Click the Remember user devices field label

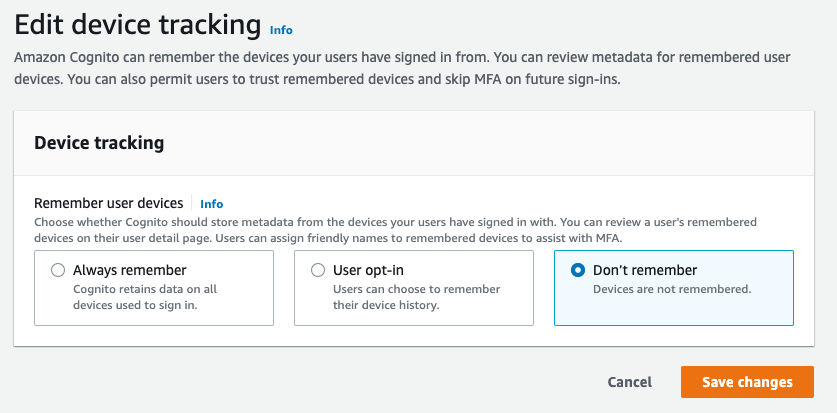pyautogui.click(x=109, y=203)
